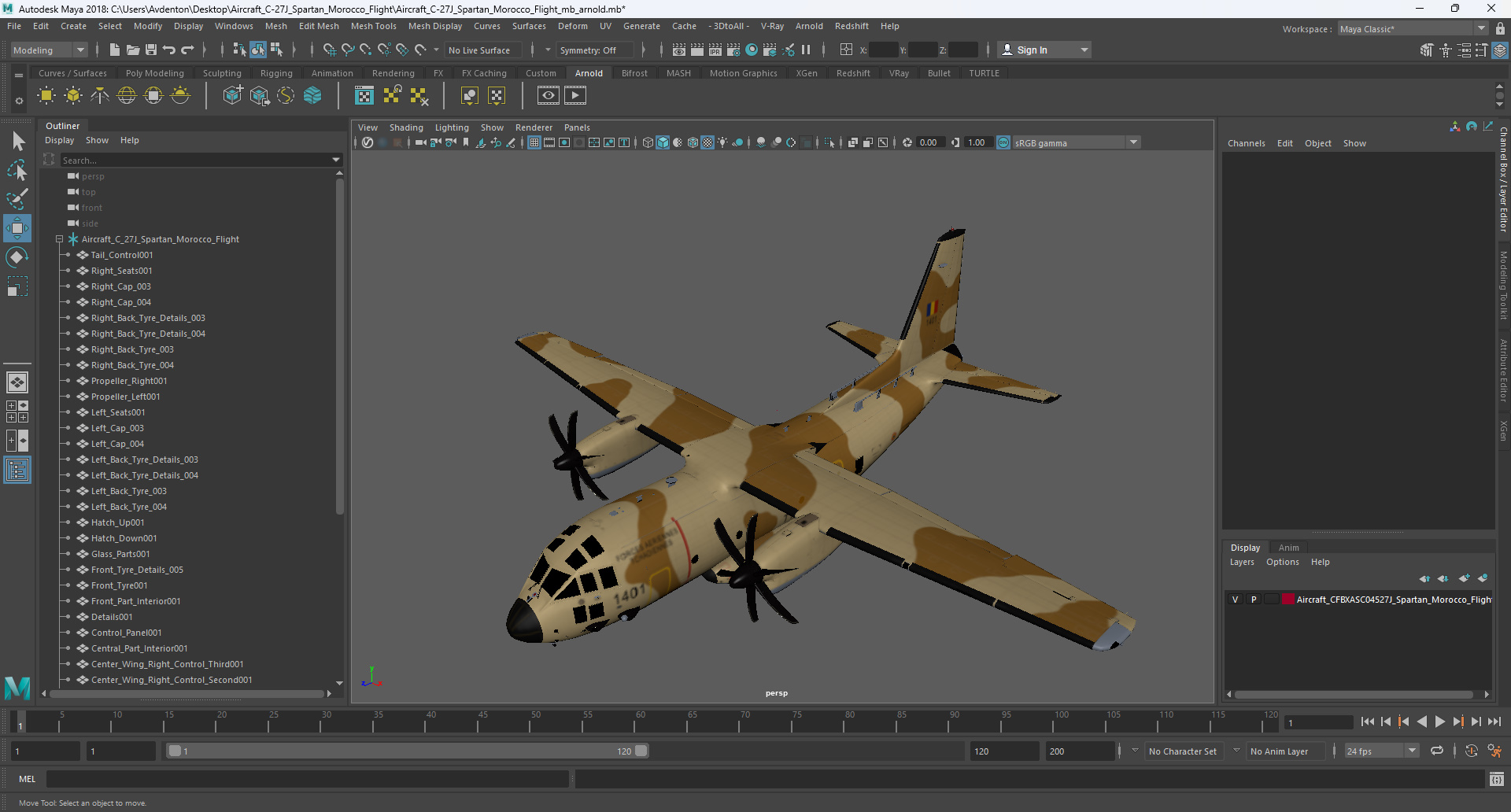Open Channels menu in Channel Box
This screenshot has width=1511, height=812.
(x=1246, y=143)
